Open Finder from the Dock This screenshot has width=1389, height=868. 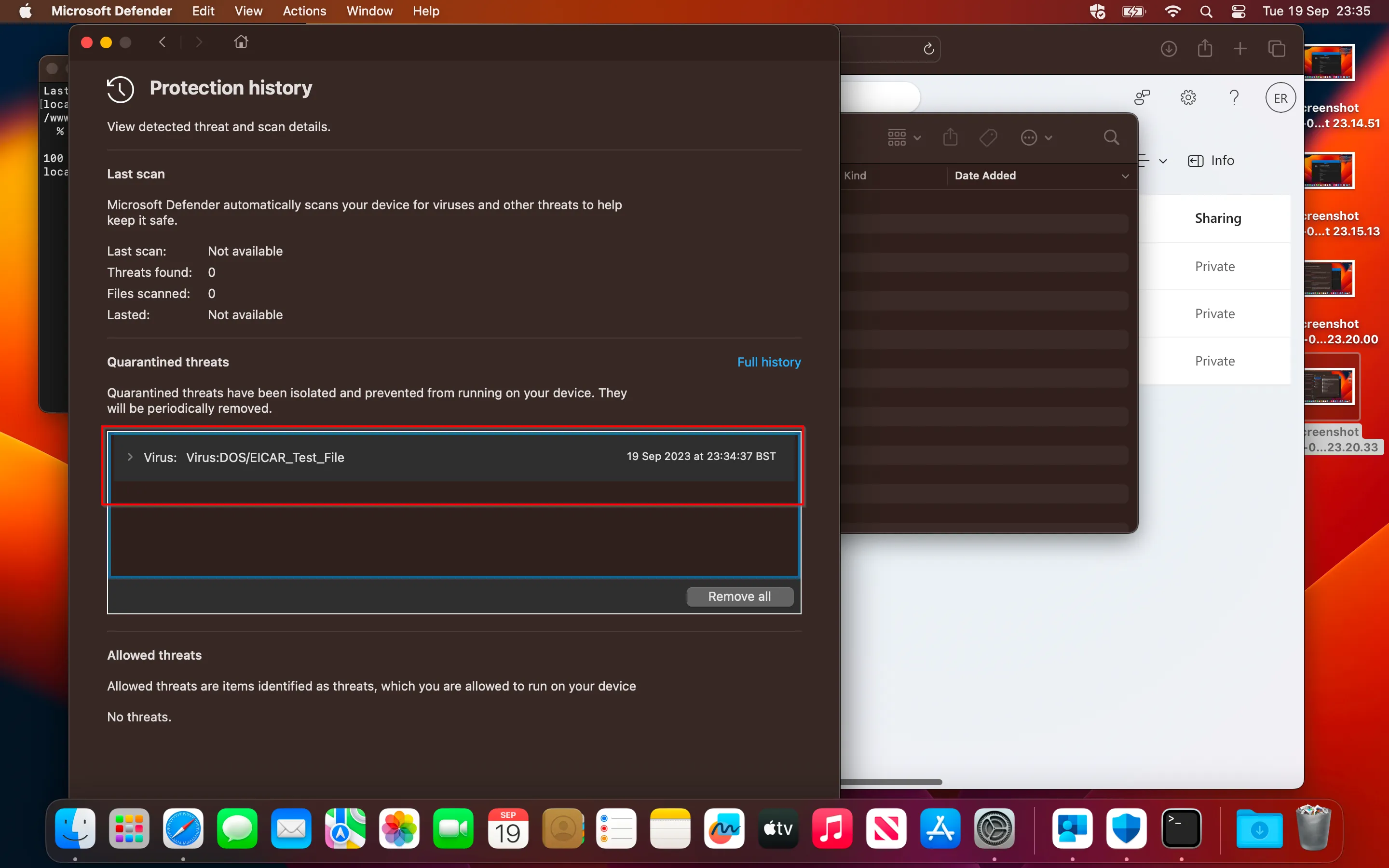(75, 828)
